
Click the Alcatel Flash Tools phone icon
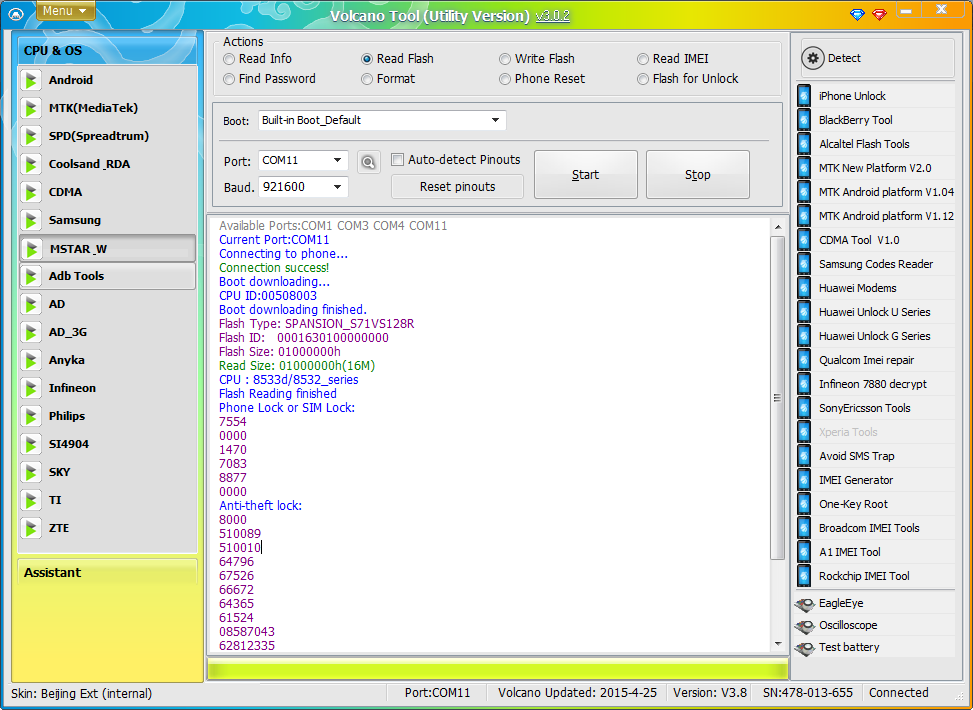tap(804, 144)
